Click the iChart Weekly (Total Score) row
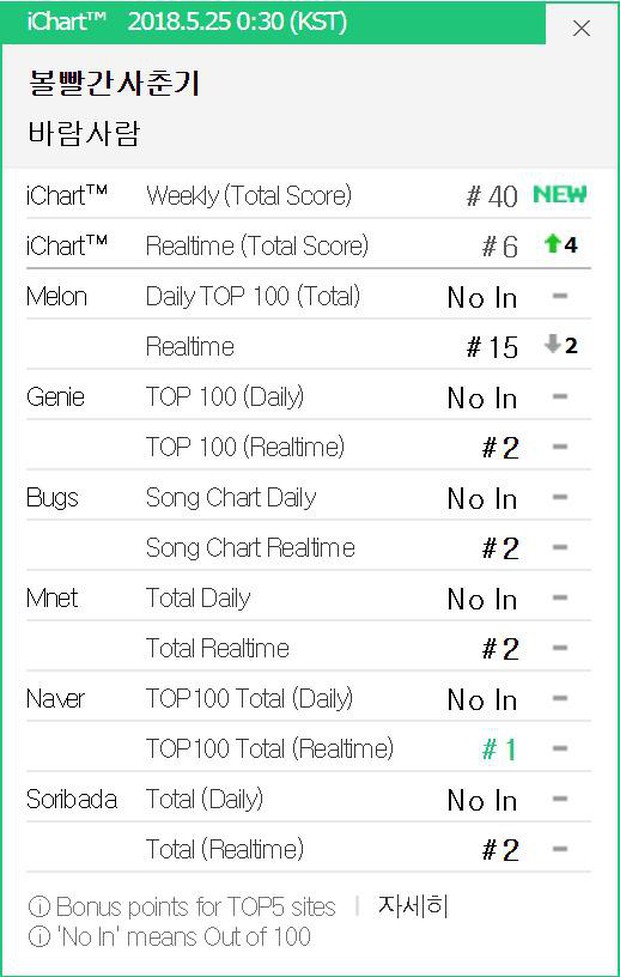The image size is (620, 977). [x=308, y=194]
